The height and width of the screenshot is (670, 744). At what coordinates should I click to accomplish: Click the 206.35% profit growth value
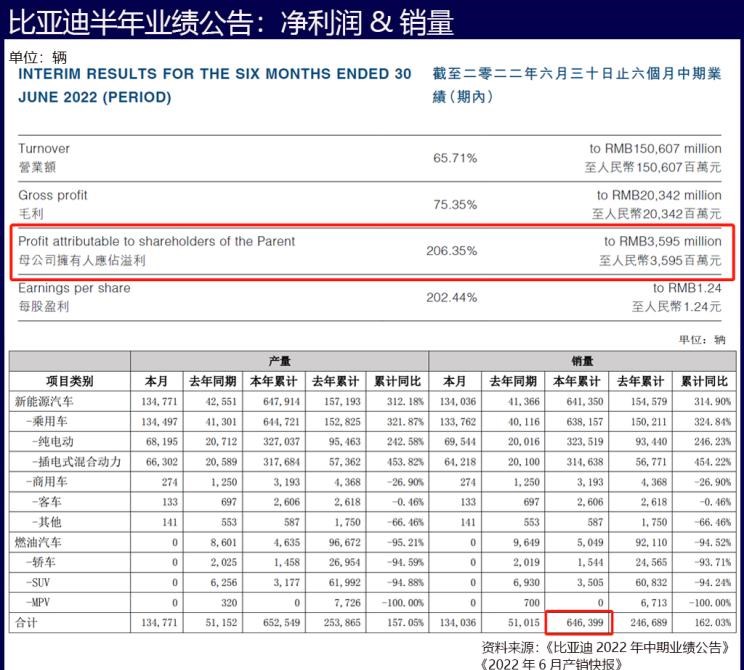coord(451,251)
